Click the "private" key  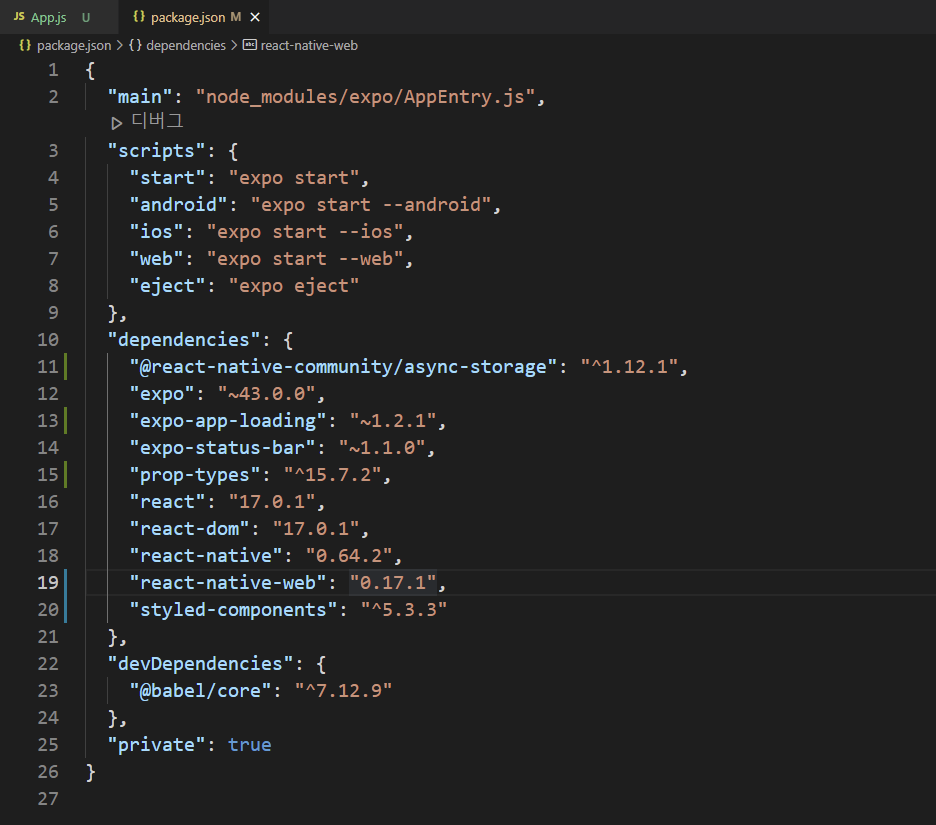click(156, 745)
